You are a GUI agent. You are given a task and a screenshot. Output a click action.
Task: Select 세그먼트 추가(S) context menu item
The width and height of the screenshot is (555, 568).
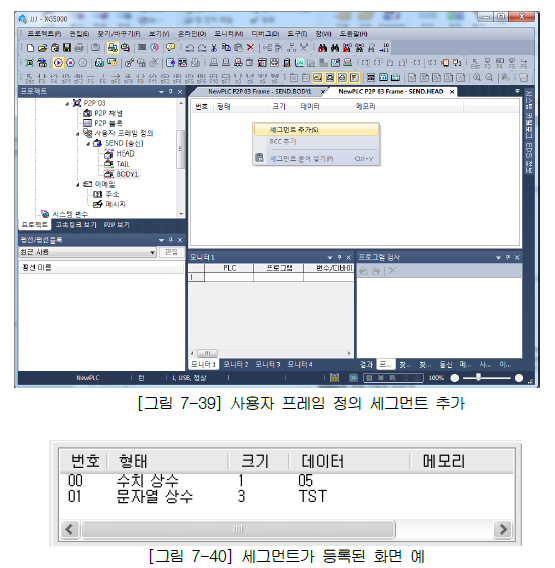(317, 130)
